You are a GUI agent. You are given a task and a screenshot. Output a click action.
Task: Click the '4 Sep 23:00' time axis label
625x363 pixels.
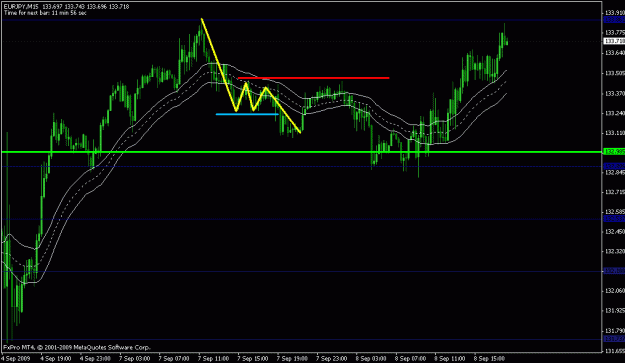point(95,358)
